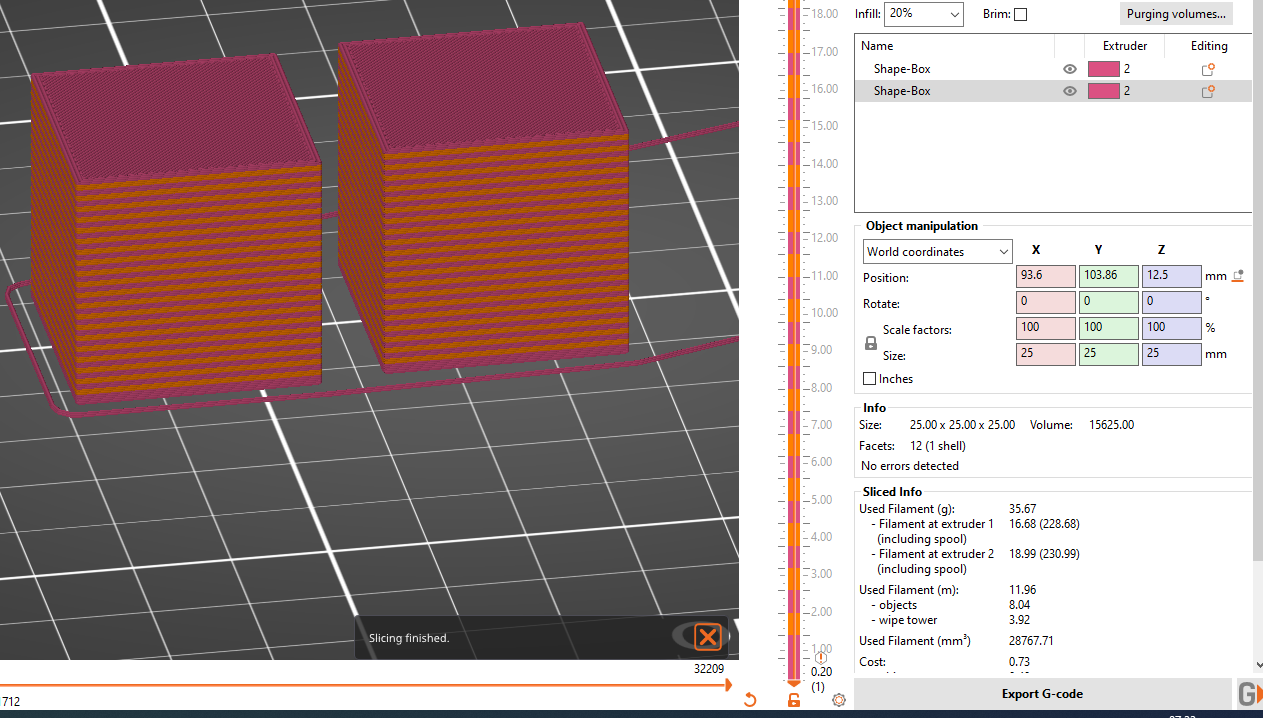The height and width of the screenshot is (718, 1263).
Task: Click the editing icon for the first Shape-Box
Action: pos(1207,69)
